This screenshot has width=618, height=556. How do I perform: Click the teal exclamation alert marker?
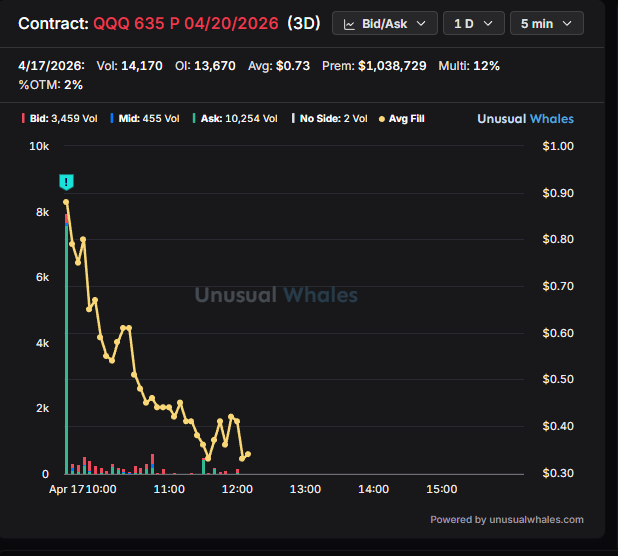click(x=66, y=182)
